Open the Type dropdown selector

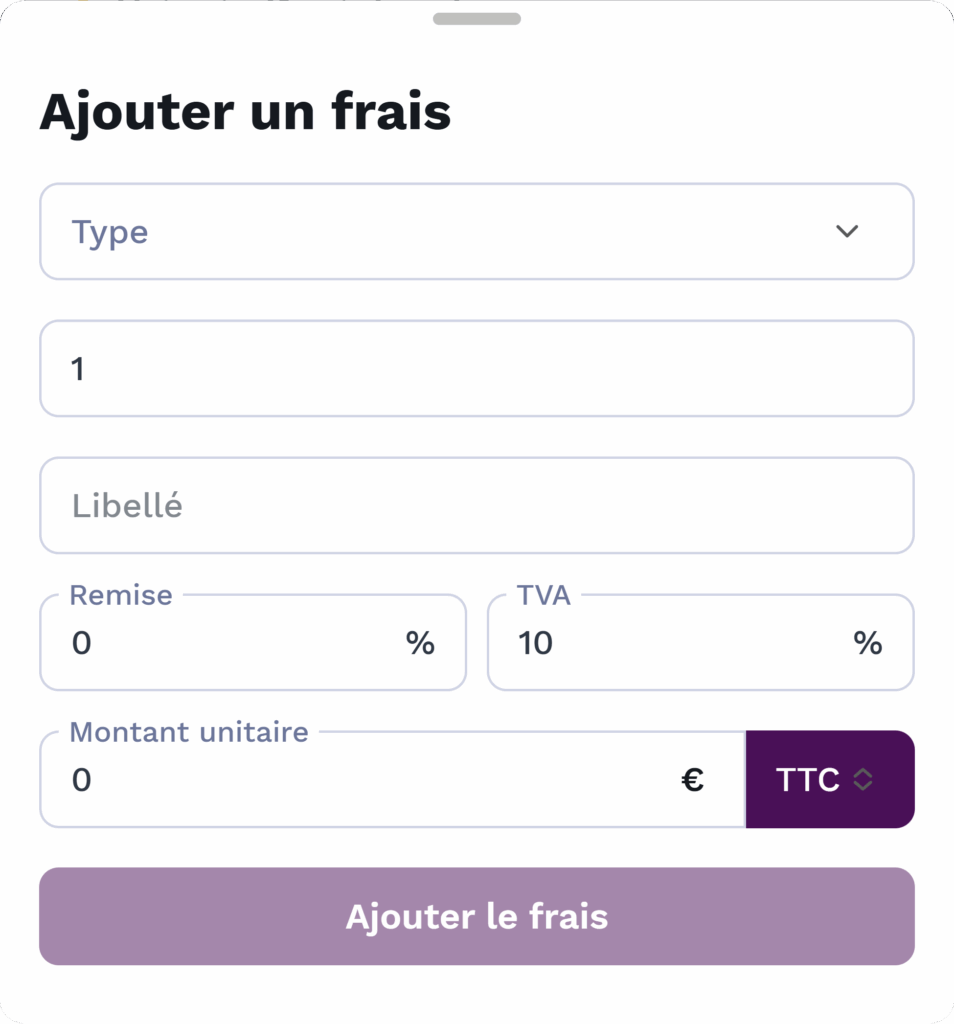coord(476,232)
